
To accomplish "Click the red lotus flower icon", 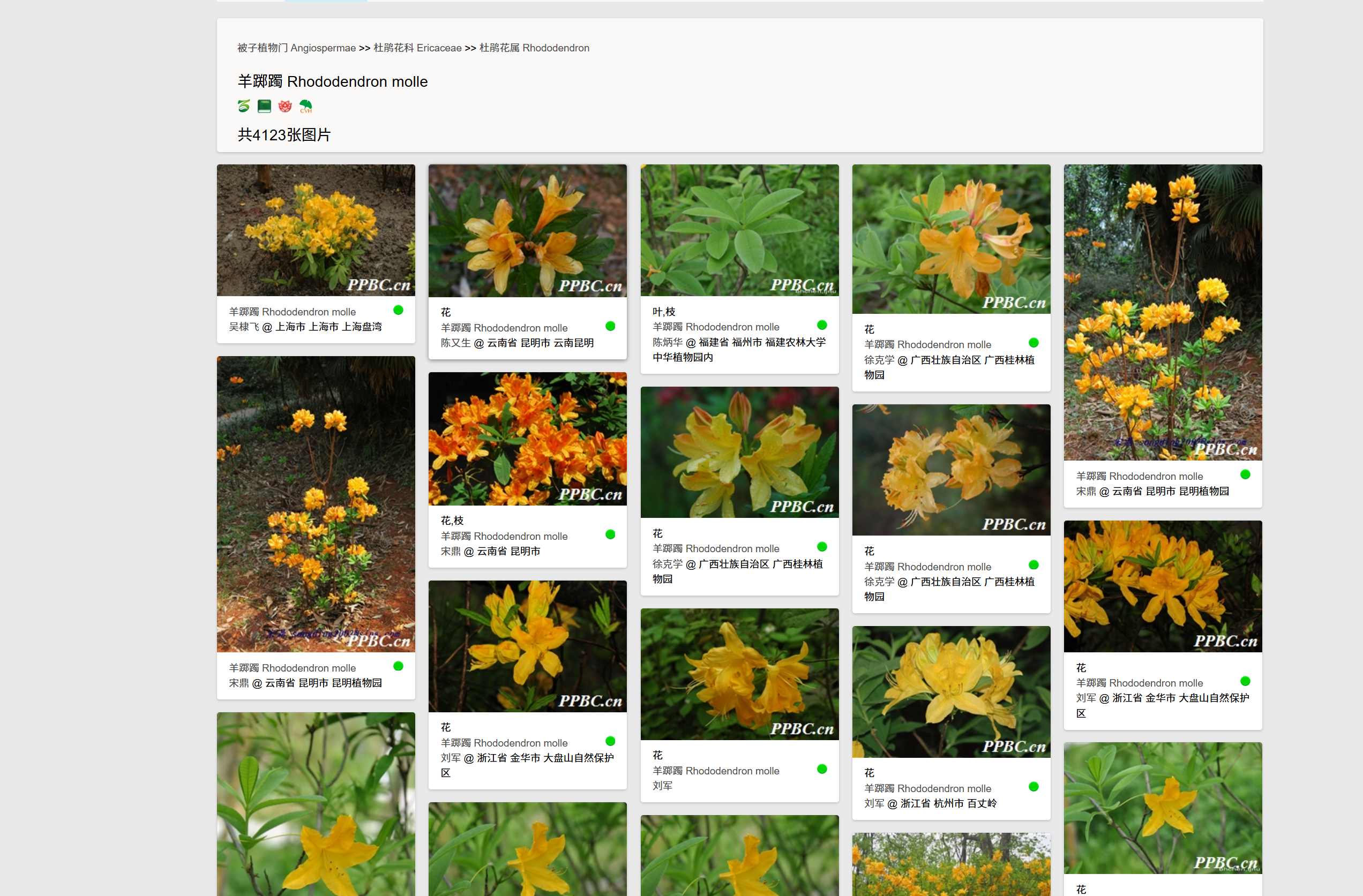I will pos(284,106).
